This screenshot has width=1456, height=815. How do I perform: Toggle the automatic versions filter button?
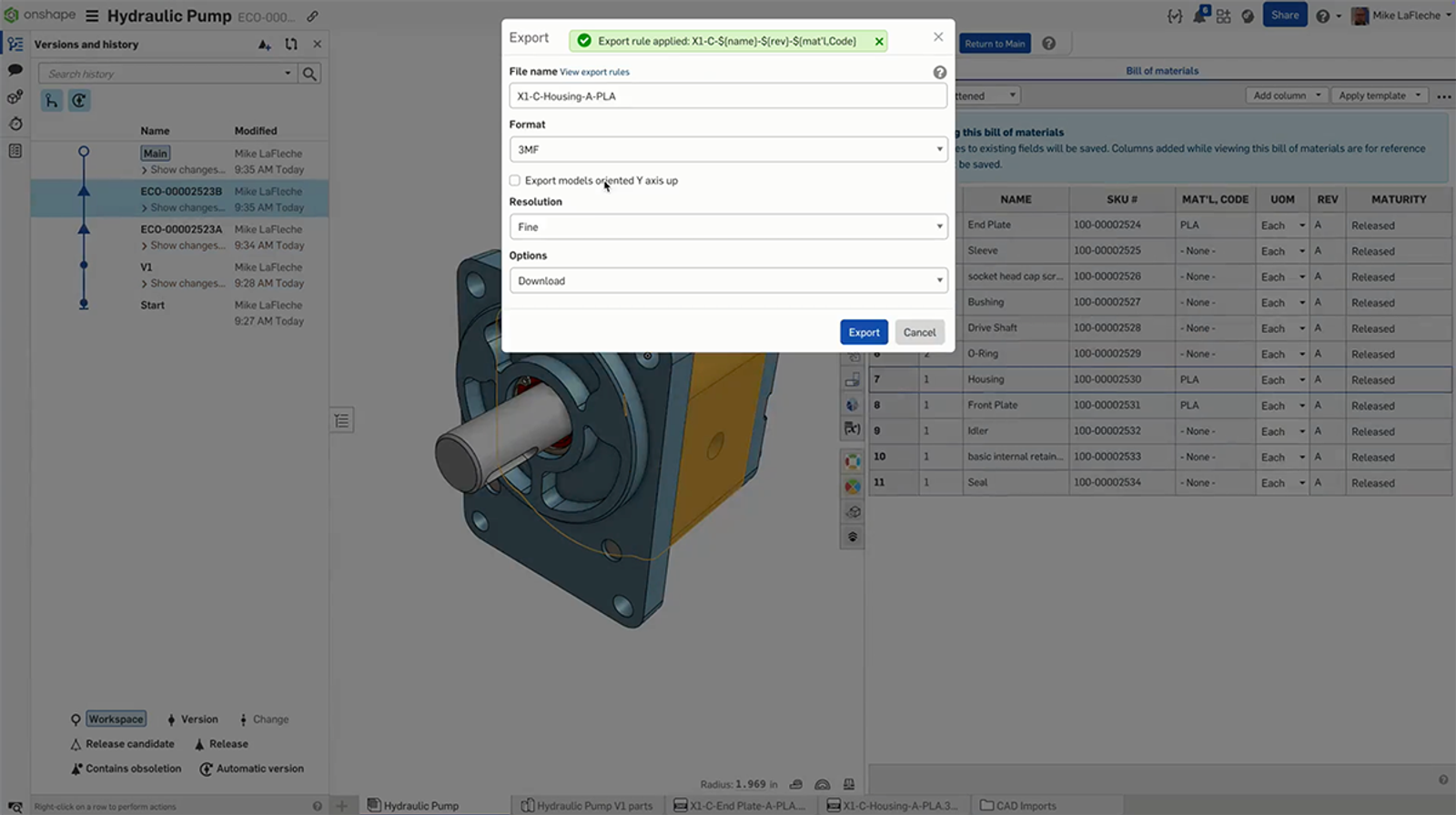click(x=79, y=101)
